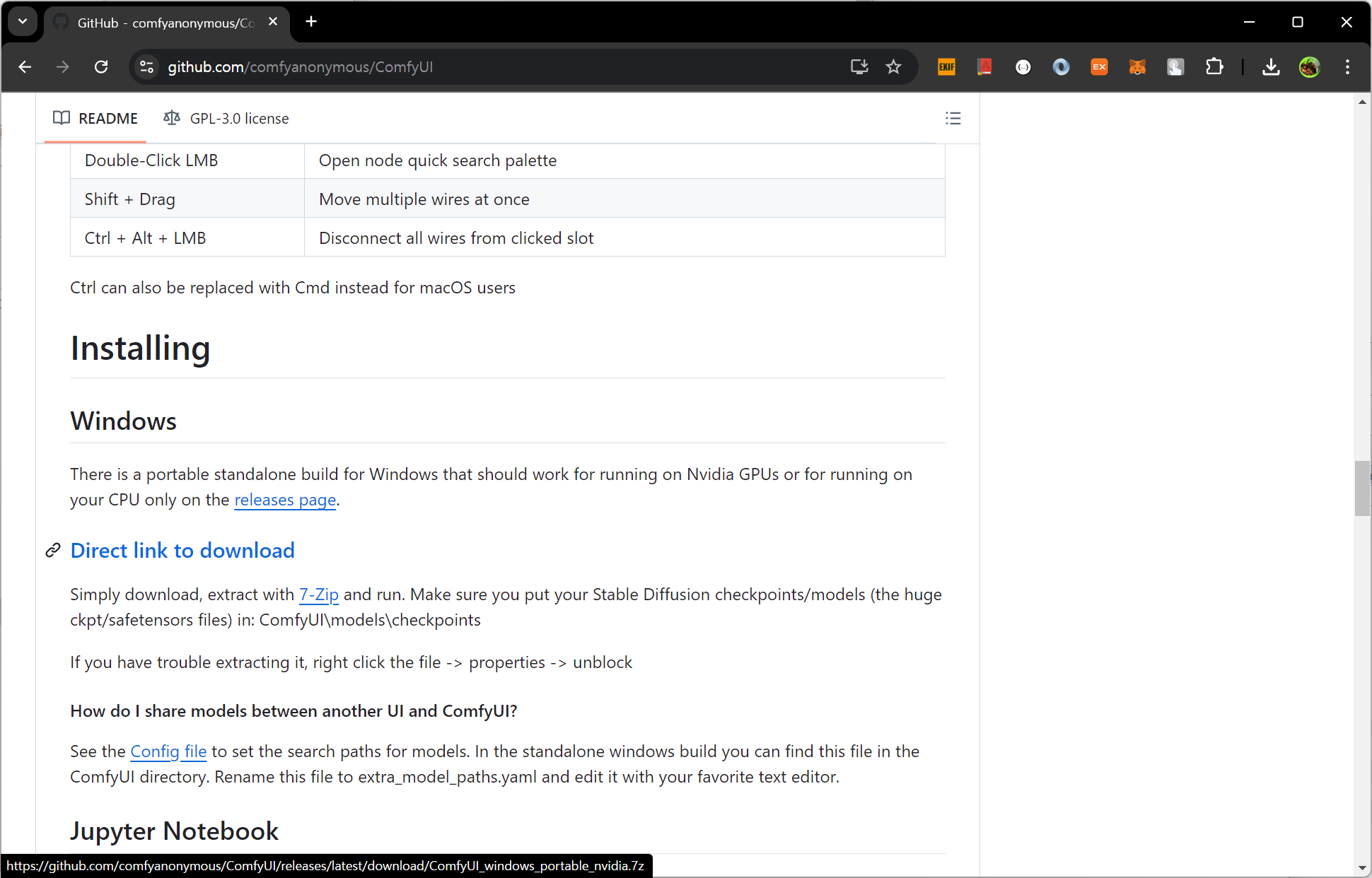This screenshot has width=1372, height=878.
Task: Open the browser downloads icon
Action: (x=1271, y=66)
